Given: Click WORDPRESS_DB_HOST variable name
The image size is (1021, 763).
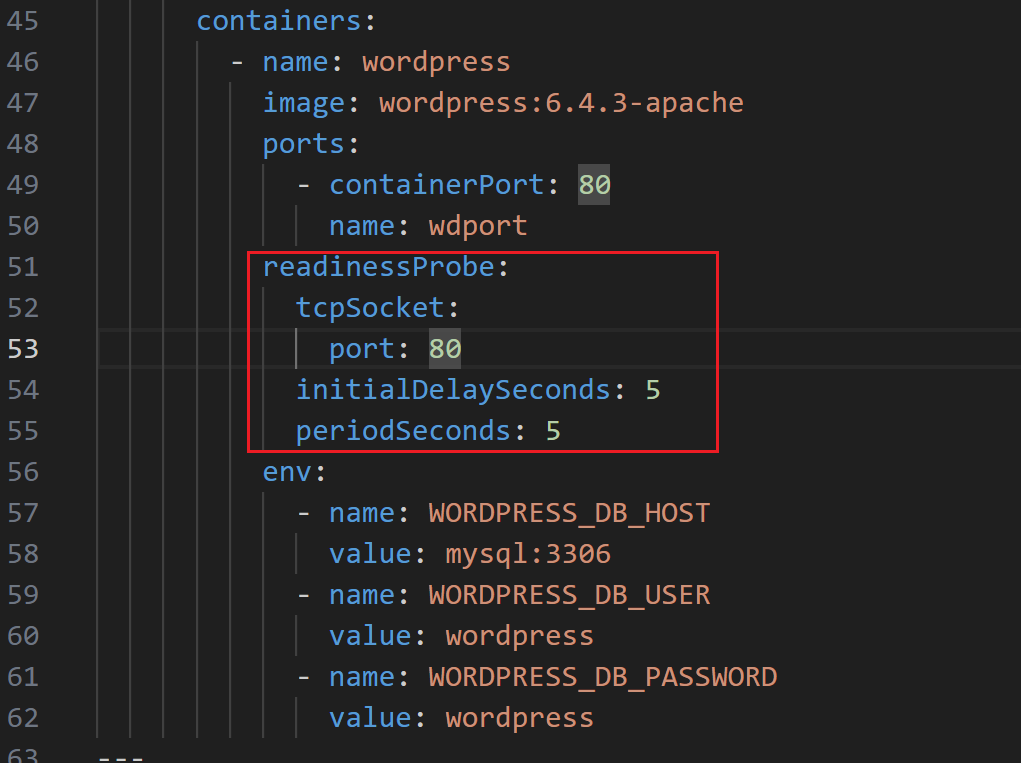Looking at the screenshot, I should click(568, 513).
